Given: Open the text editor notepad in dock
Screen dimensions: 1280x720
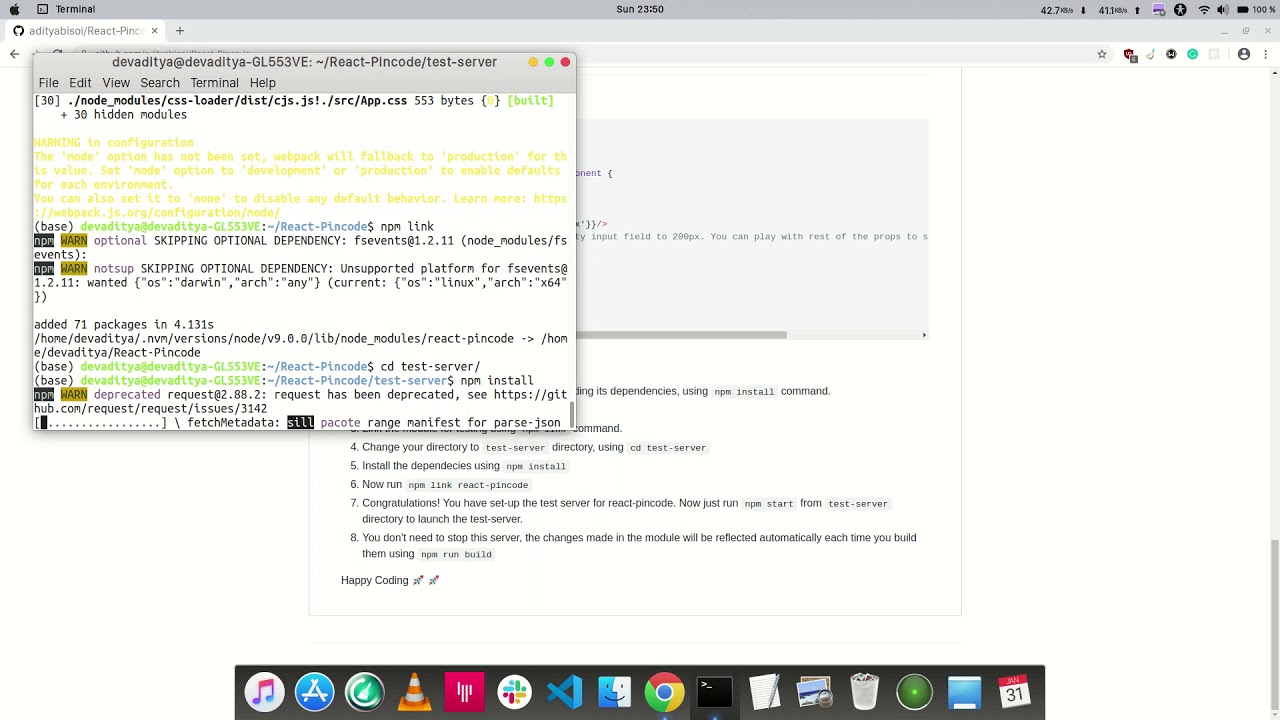Looking at the screenshot, I should (765, 692).
